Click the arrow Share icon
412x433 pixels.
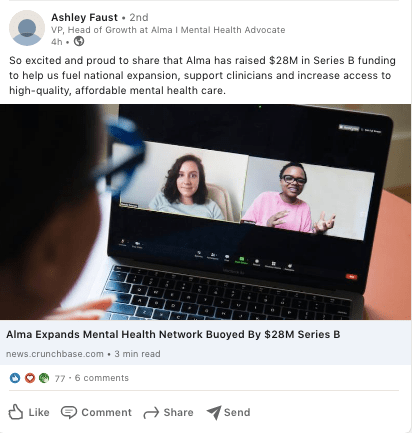pyautogui.click(x=151, y=413)
